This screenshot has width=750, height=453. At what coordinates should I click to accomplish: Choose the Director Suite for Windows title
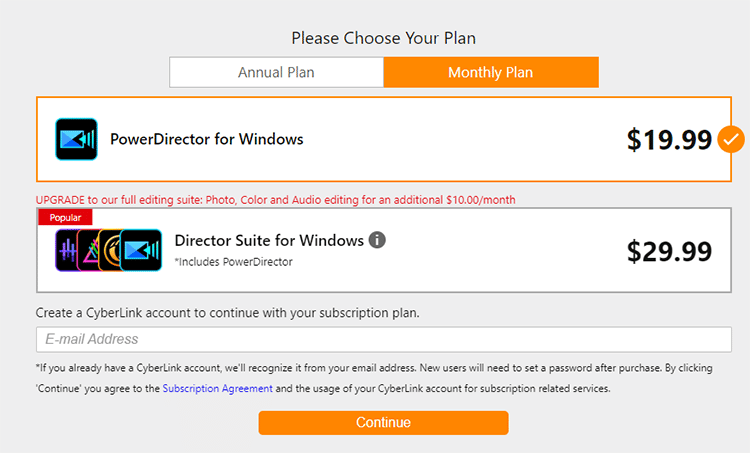[x=267, y=240]
